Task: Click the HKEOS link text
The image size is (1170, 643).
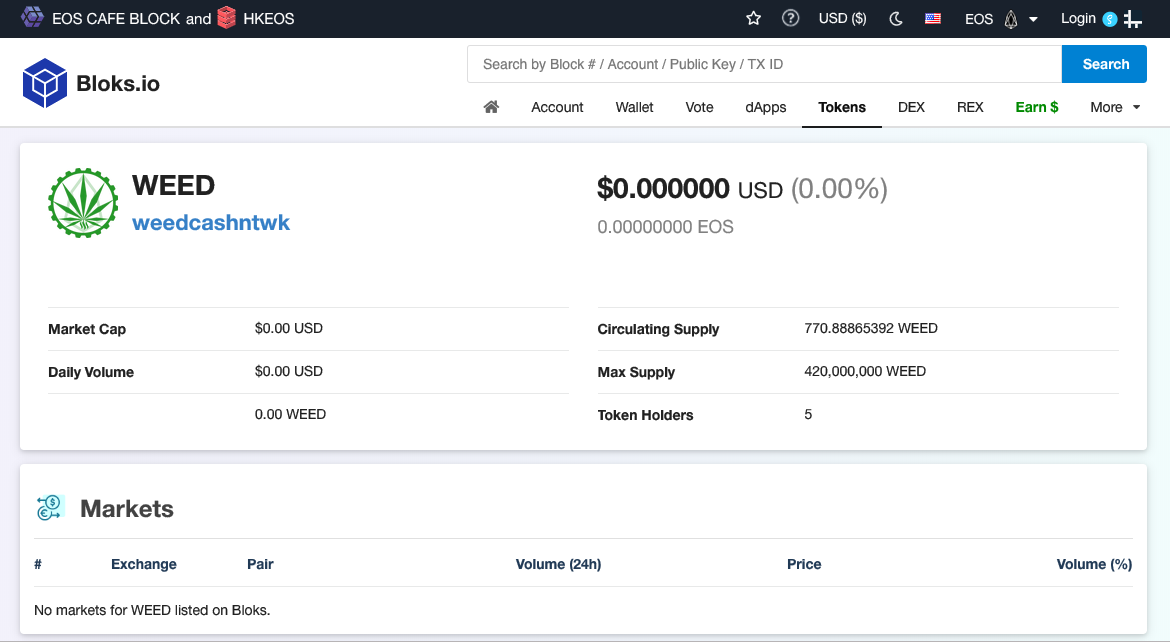Action: [x=269, y=19]
